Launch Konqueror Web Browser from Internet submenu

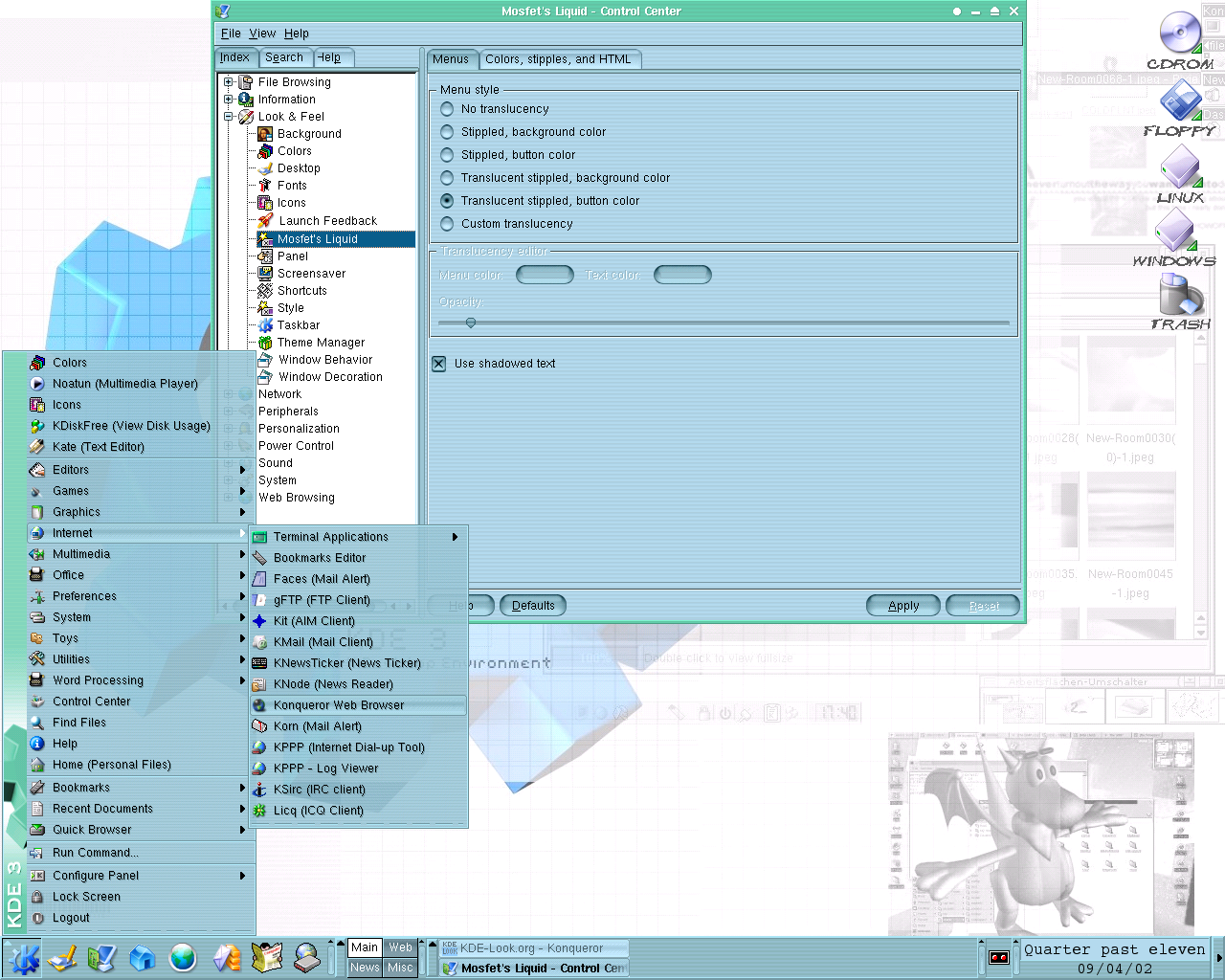coord(358,705)
